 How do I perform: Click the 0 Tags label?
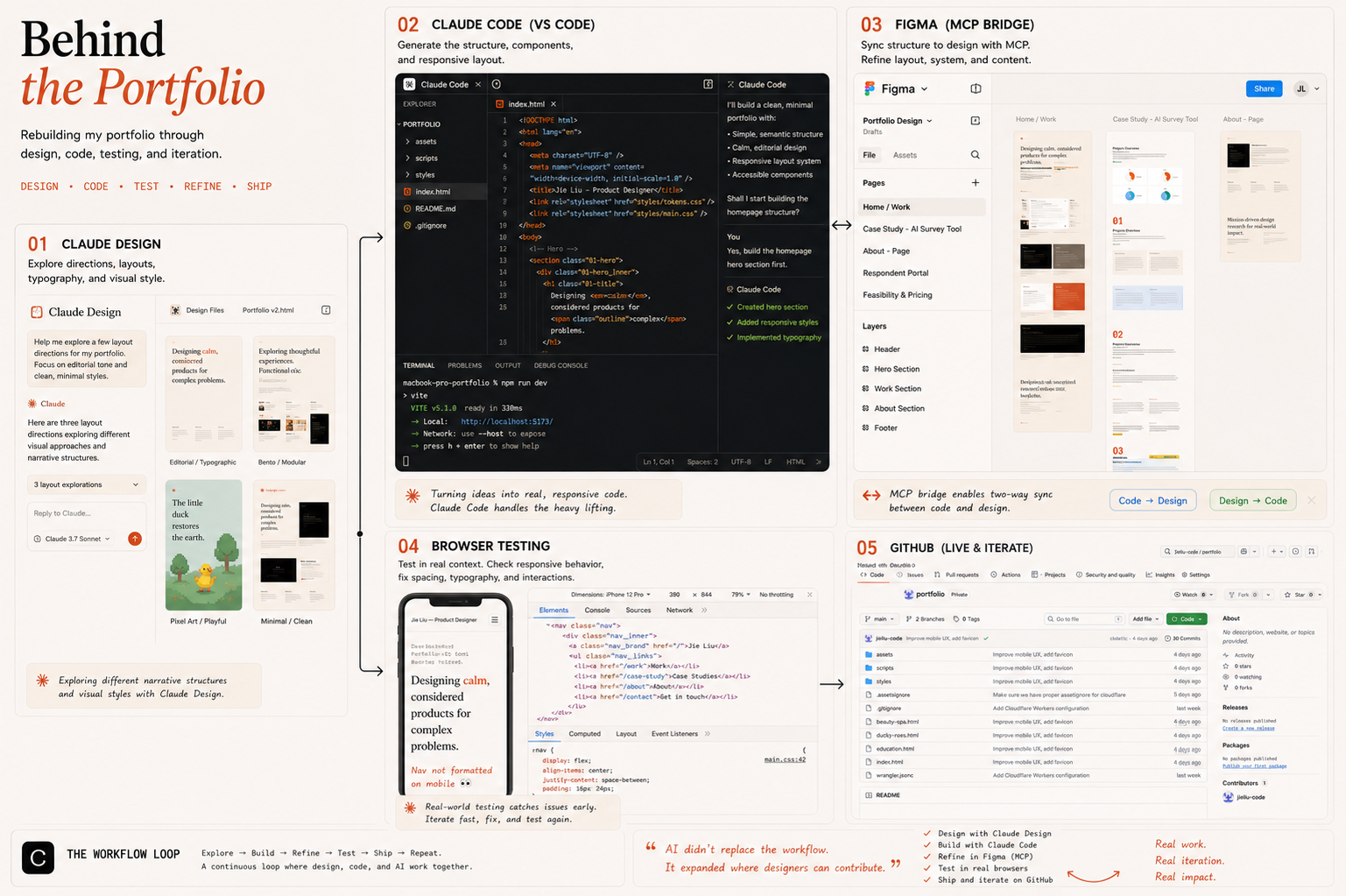(967, 619)
